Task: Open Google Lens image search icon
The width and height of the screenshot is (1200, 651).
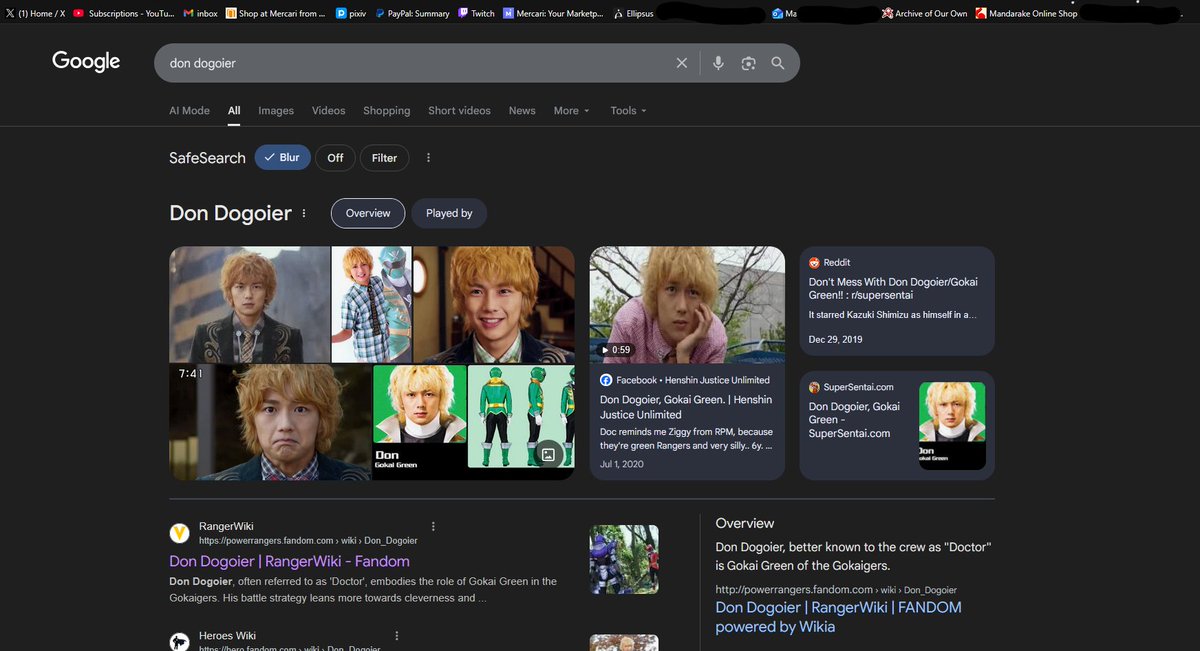Action: (748, 63)
